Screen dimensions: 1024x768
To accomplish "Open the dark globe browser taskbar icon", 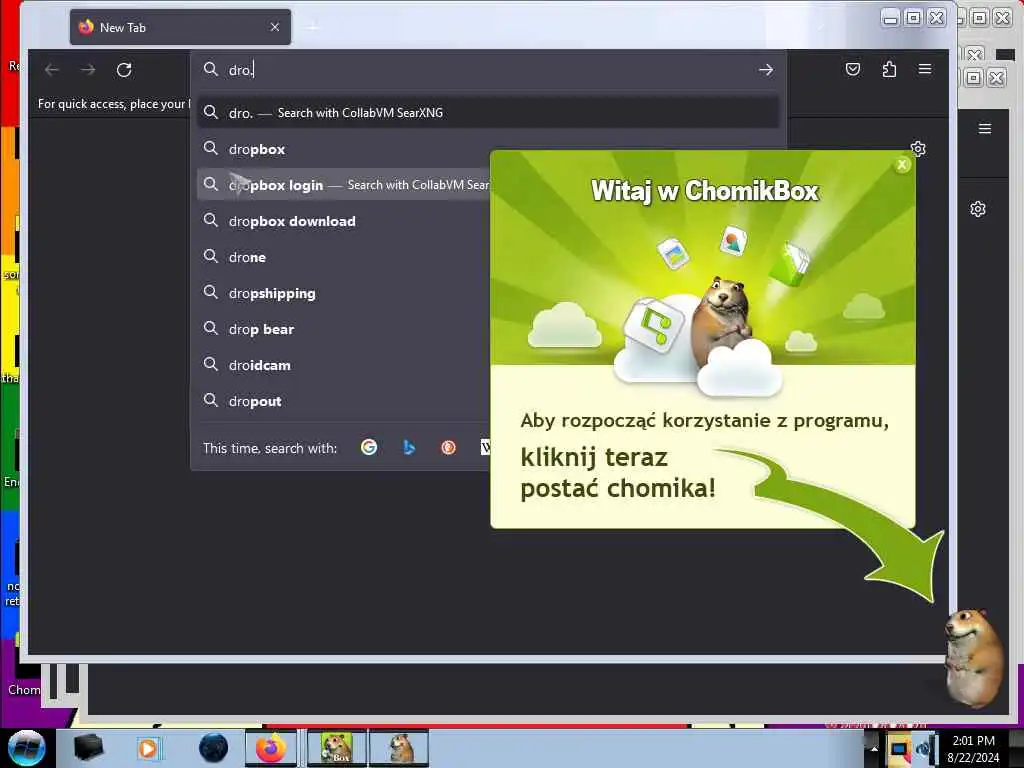I will click(x=214, y=748).
